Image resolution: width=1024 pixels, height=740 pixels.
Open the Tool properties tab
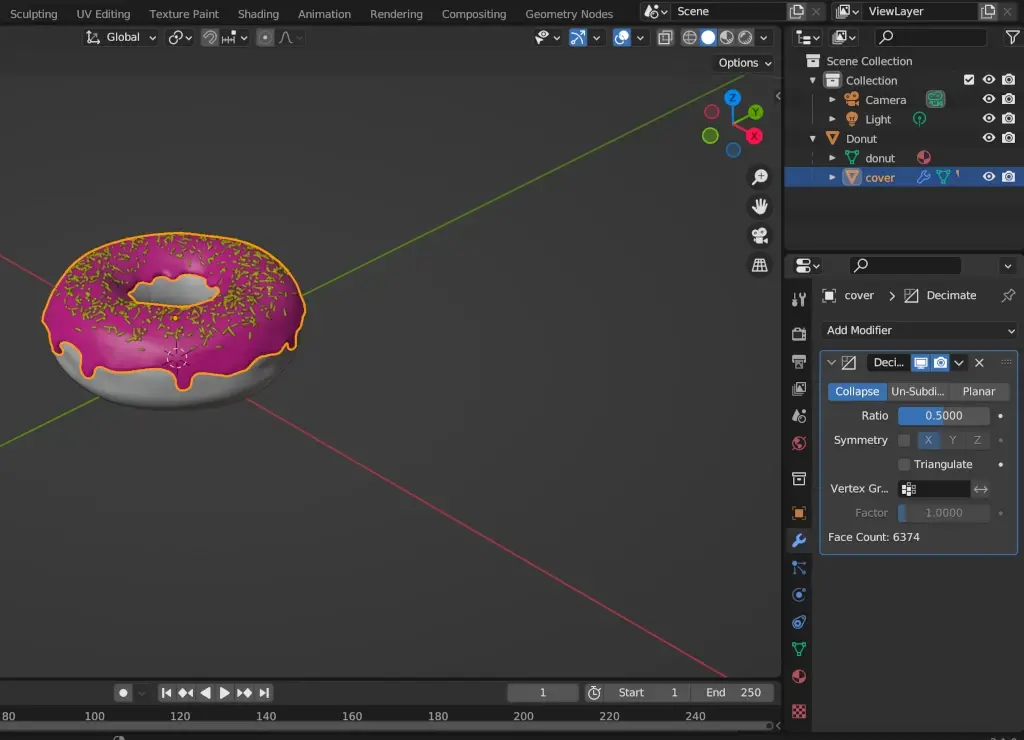tap(799, 300)
